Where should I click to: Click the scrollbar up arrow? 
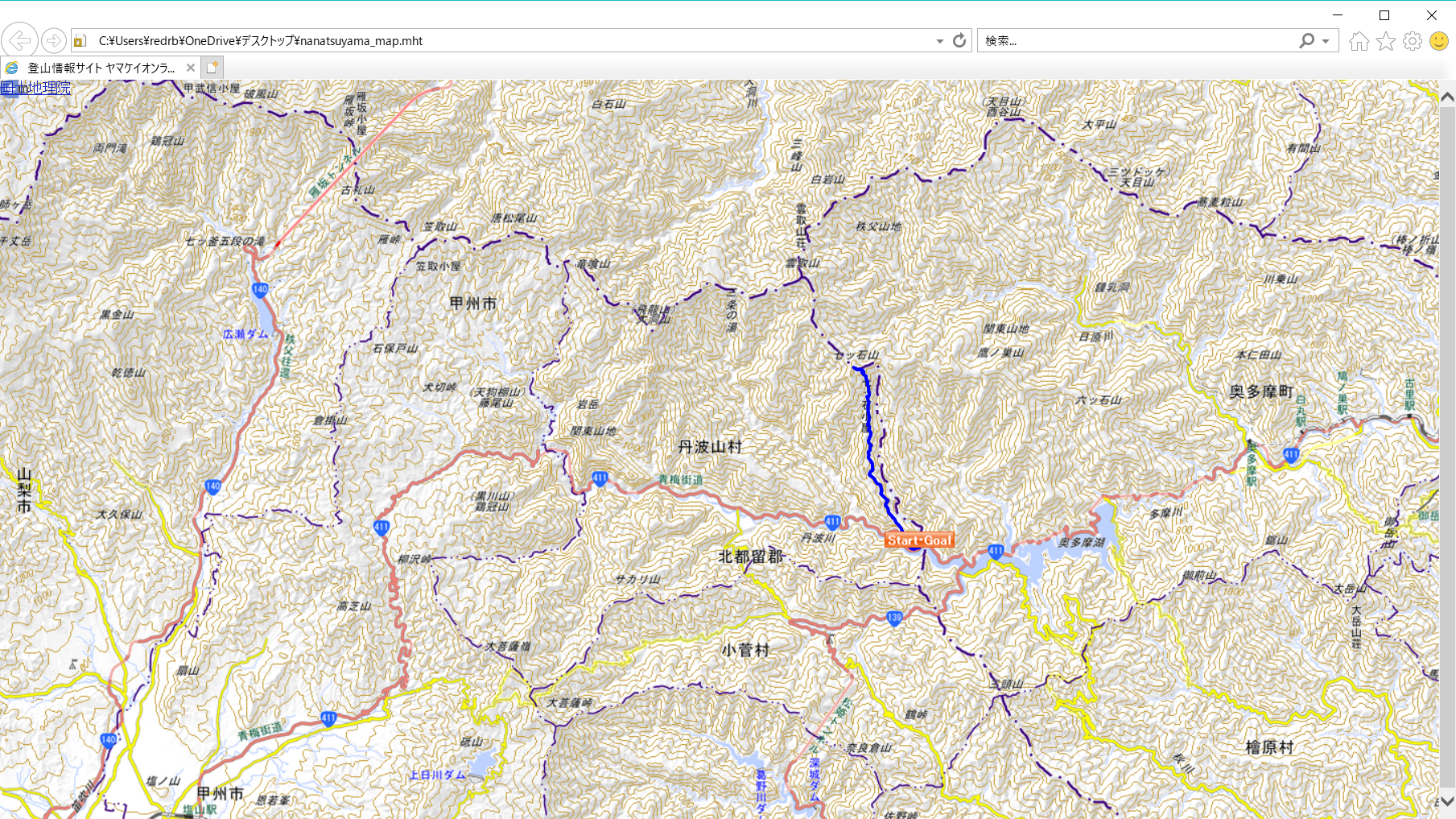pyautogui.click(x=1446, y=97)
